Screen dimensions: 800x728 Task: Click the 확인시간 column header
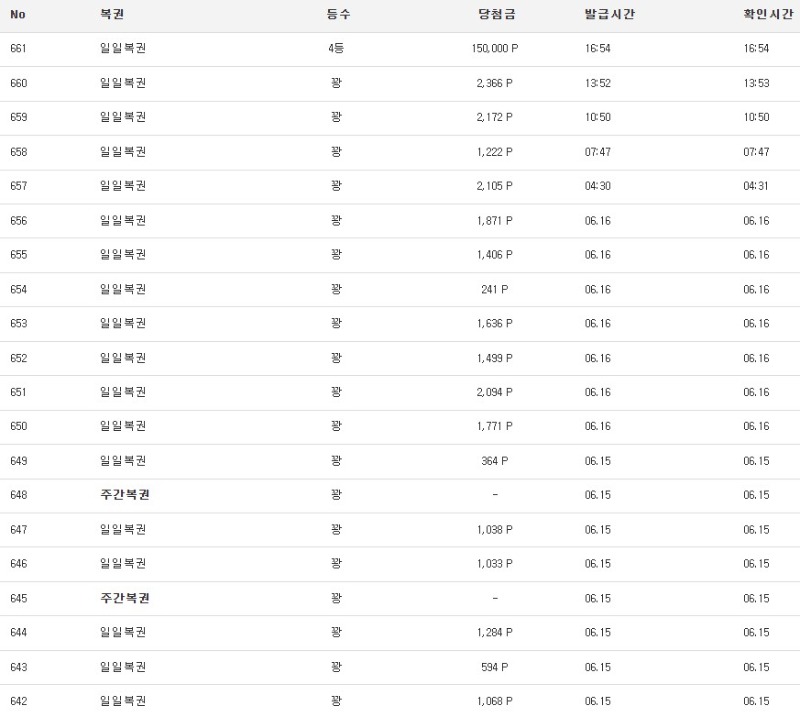click(768, 15)
